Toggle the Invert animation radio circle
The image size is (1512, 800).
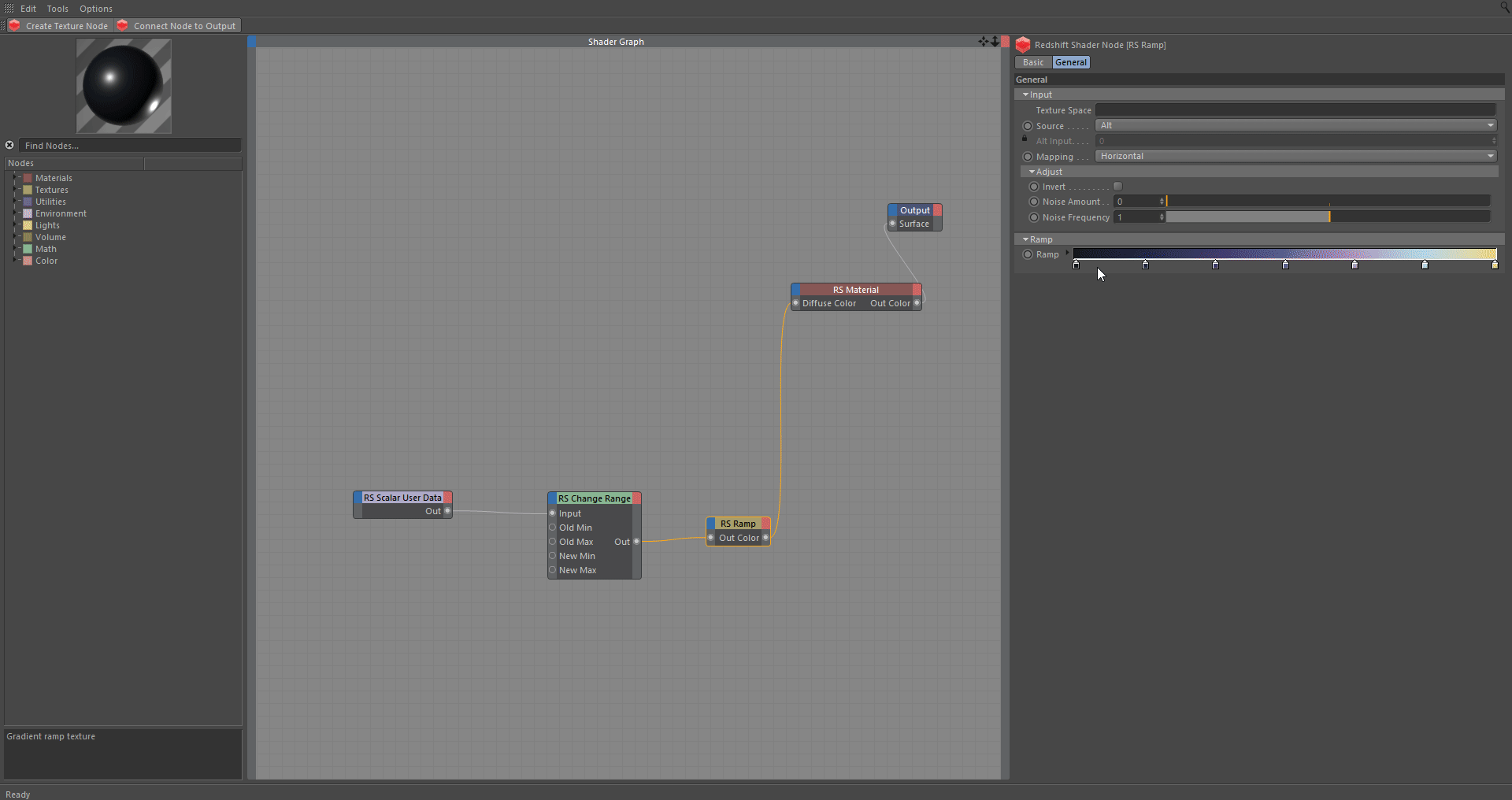click(1034, 187)
